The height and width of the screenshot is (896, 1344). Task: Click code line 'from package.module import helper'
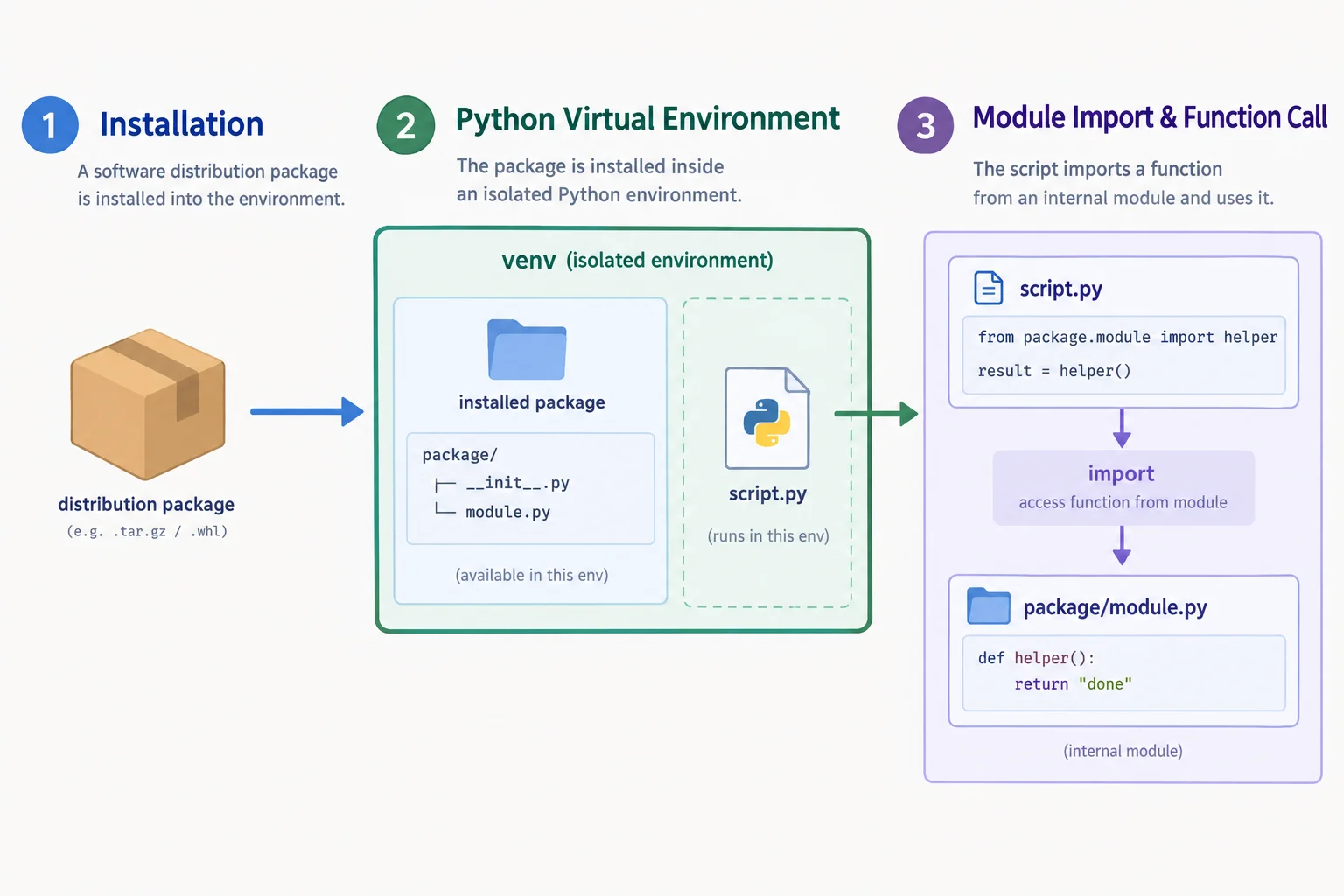1128,338
